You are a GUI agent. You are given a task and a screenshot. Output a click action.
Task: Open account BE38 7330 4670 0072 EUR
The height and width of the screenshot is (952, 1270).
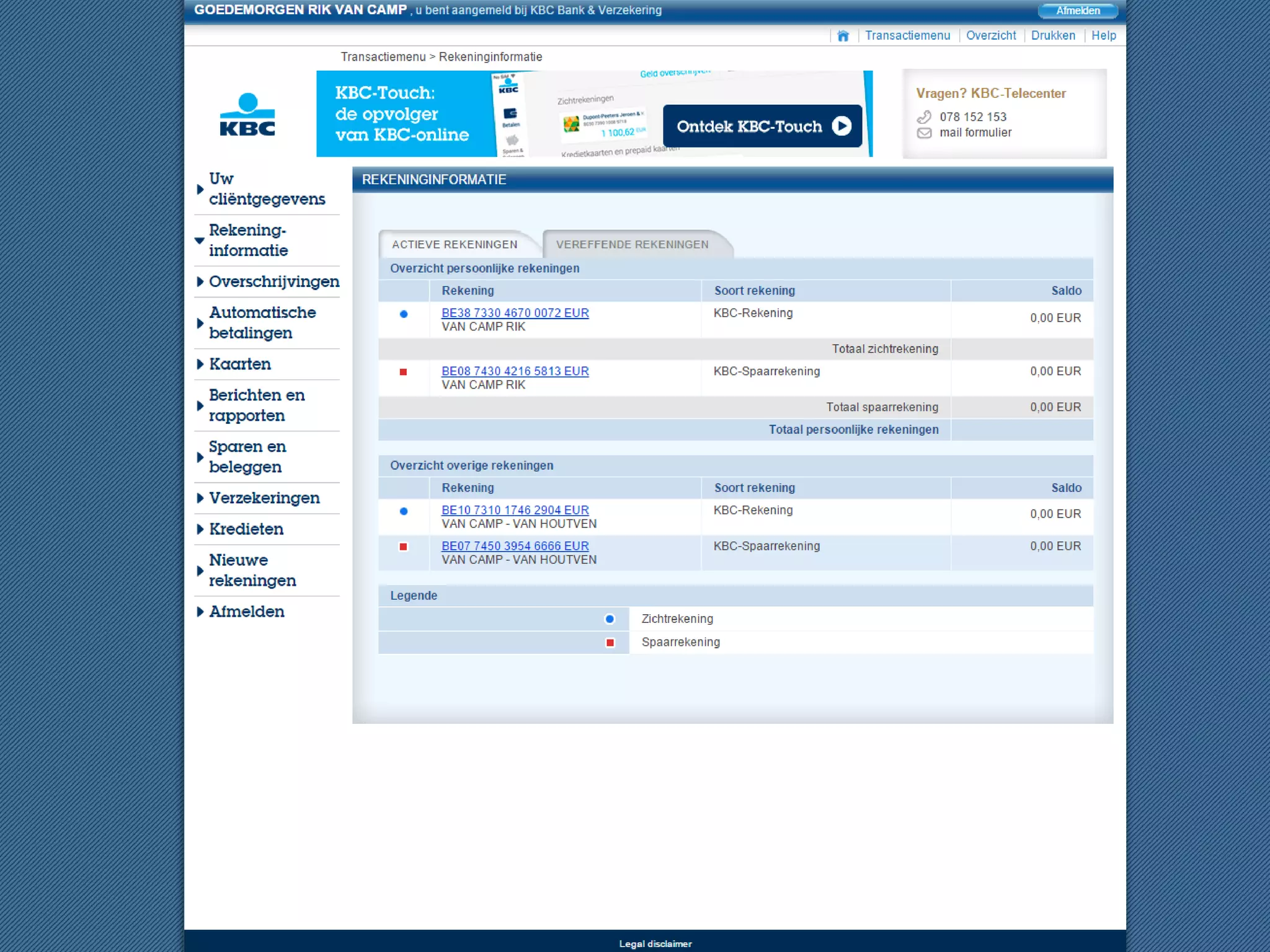515,313
